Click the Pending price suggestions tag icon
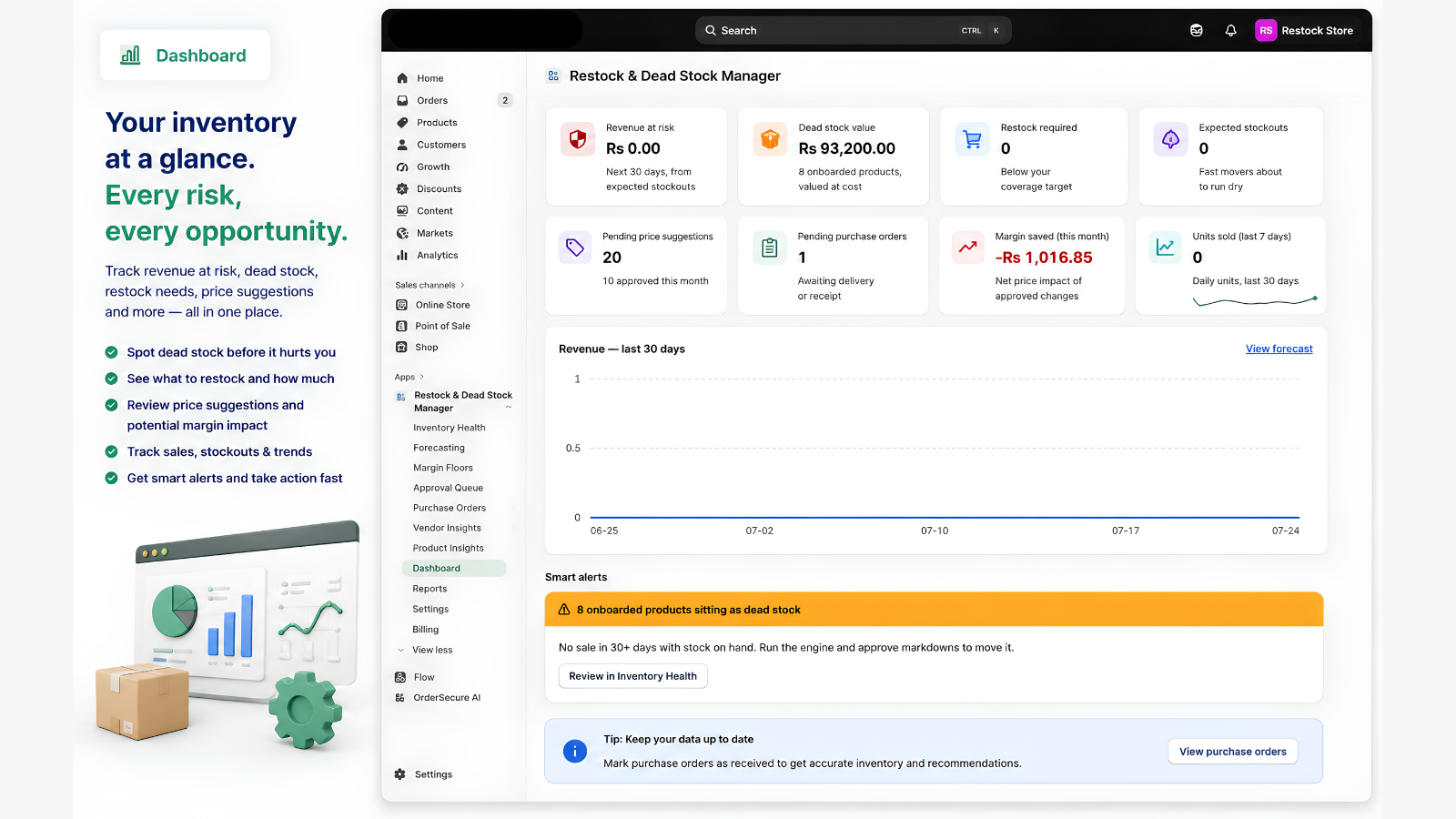 [x=575, y=247]
